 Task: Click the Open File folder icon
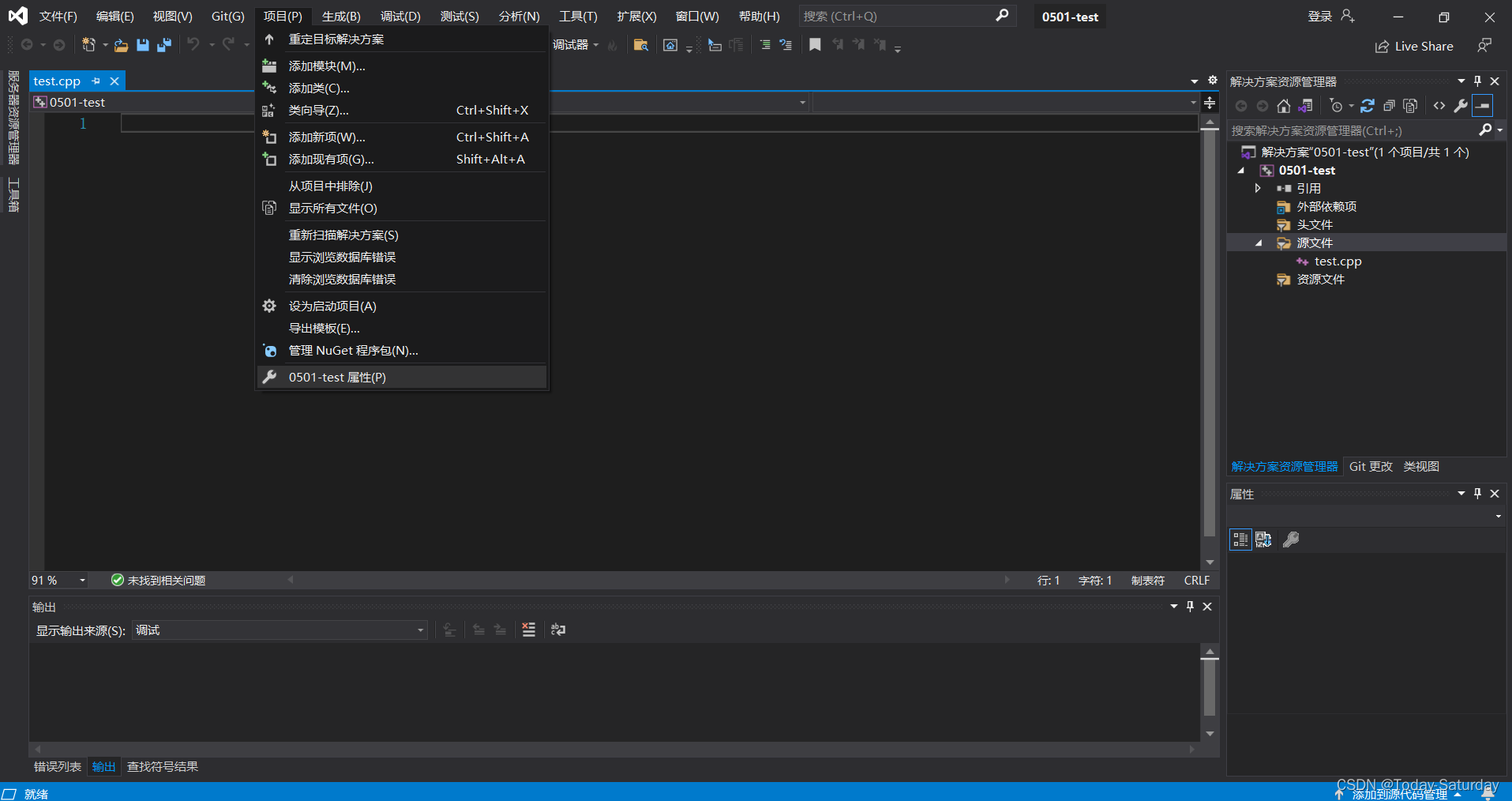click(x=121, y=45)
